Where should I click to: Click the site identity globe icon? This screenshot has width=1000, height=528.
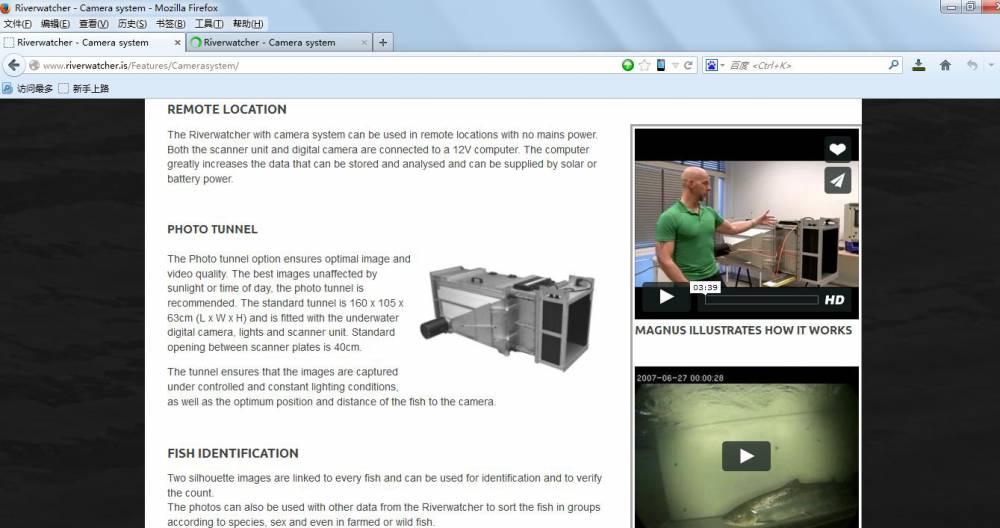click(x=34, y=65)
